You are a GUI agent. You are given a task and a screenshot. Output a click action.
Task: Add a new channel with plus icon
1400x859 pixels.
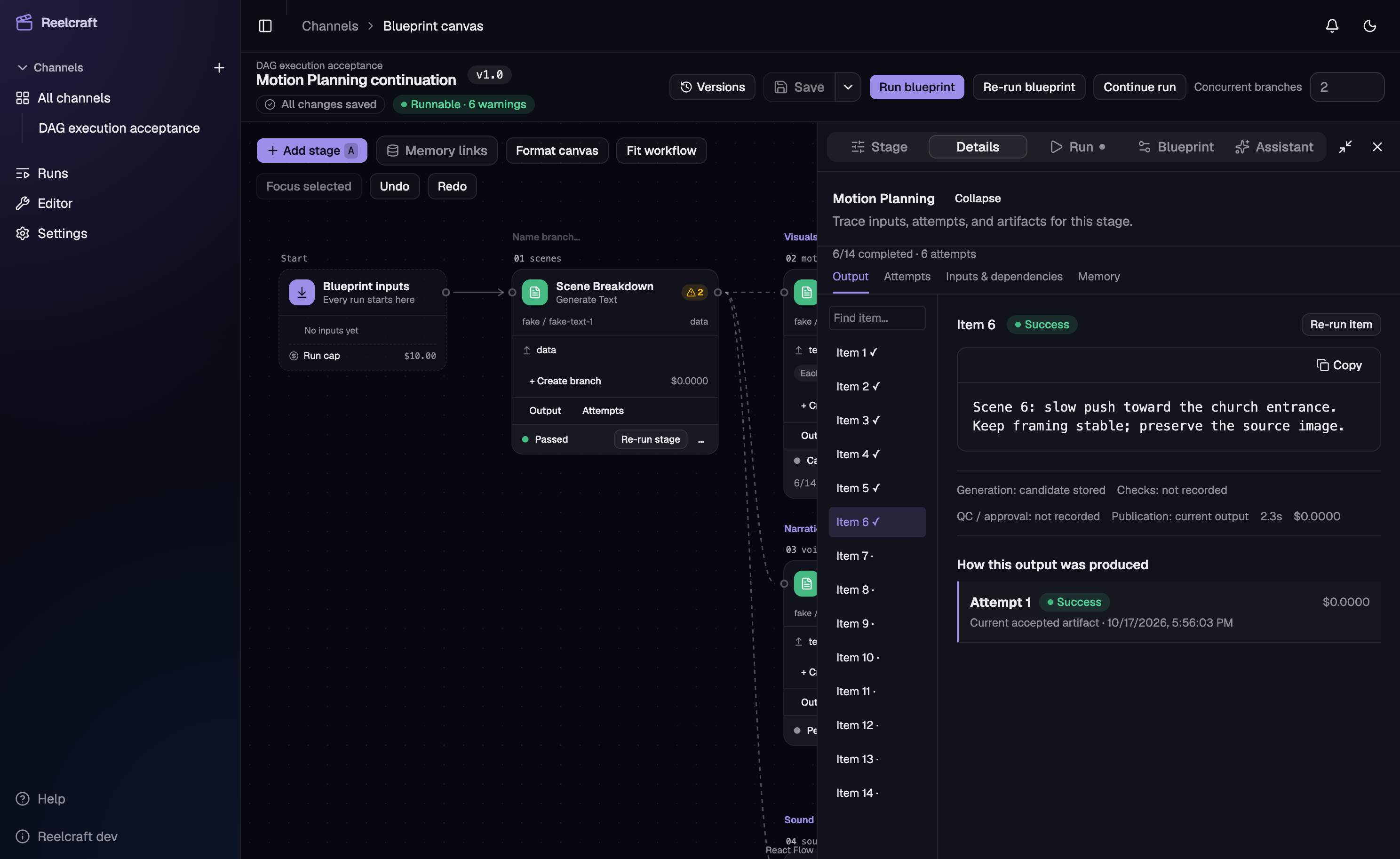219,68
